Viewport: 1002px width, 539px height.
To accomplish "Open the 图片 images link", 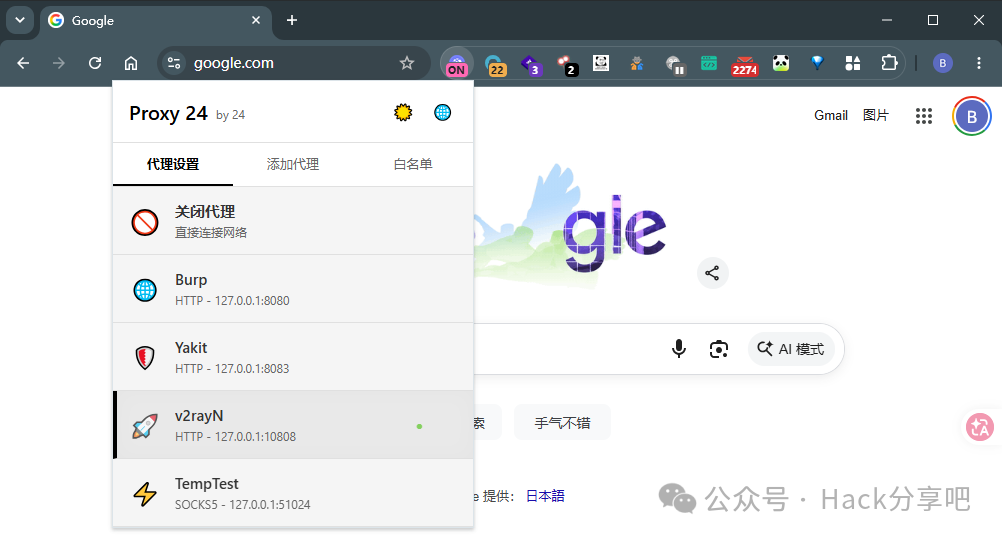I will pos(875,116).
